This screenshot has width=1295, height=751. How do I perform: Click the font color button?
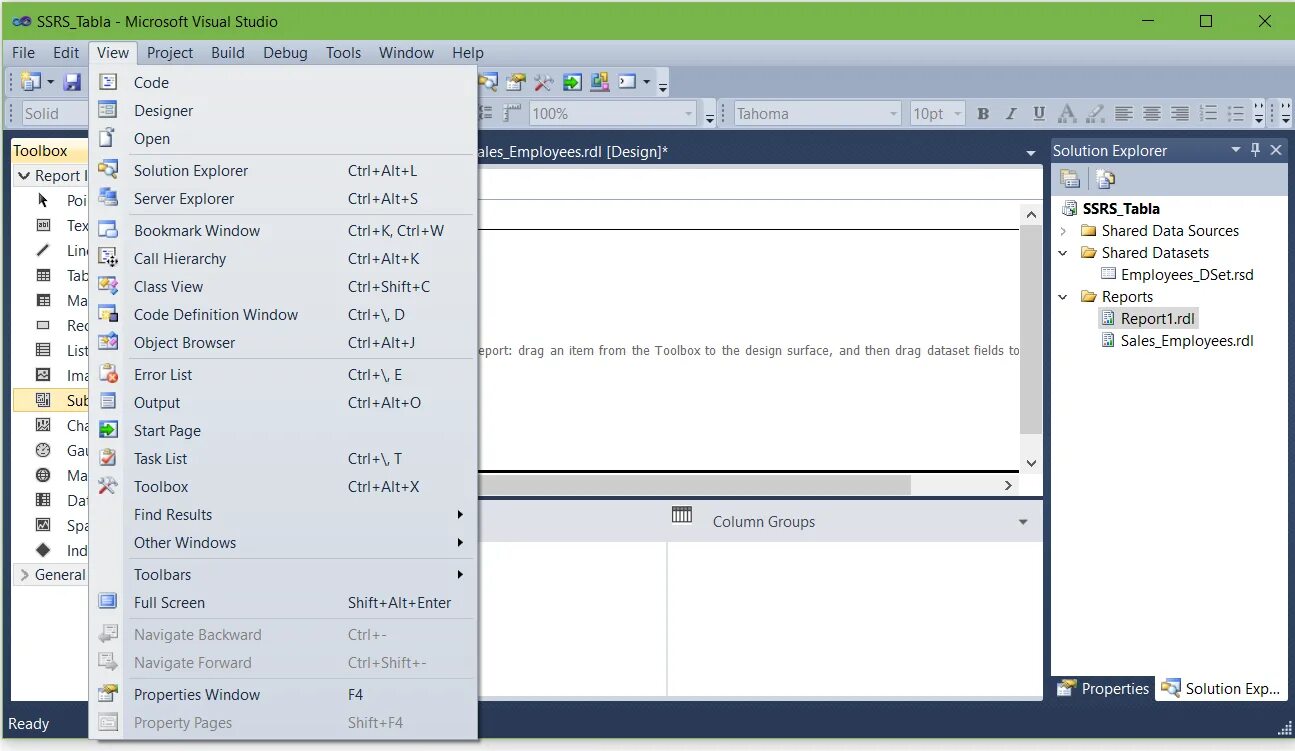(1067, 114)
